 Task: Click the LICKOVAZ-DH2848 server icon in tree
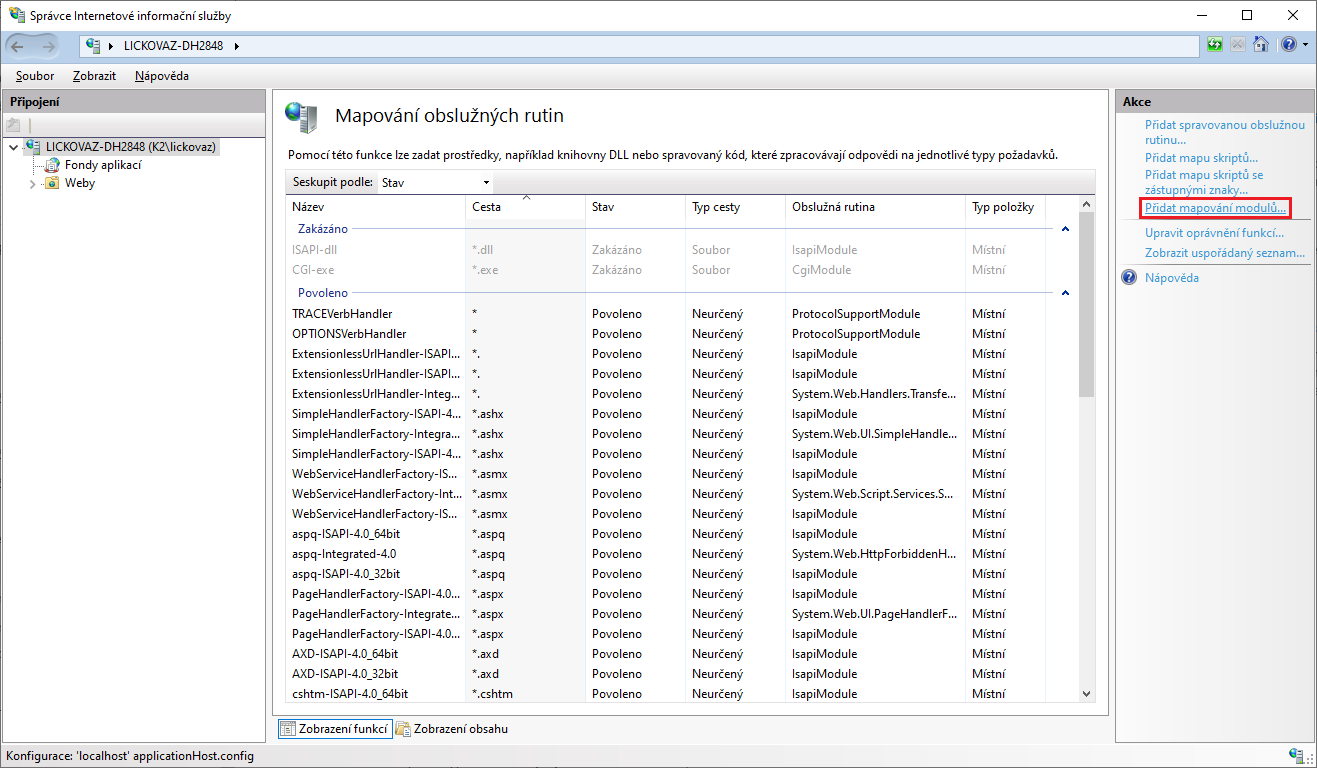[x=34, y=146]
